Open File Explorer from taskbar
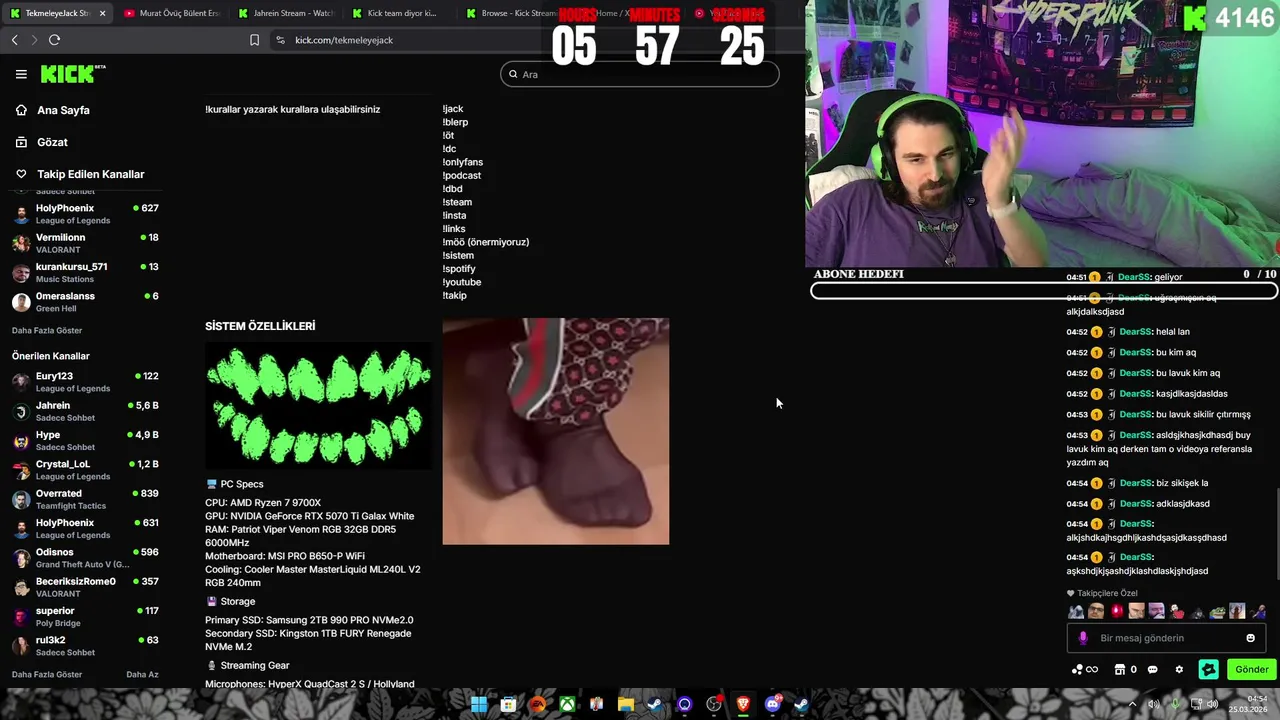The image size is (1280, 720). 626,704
